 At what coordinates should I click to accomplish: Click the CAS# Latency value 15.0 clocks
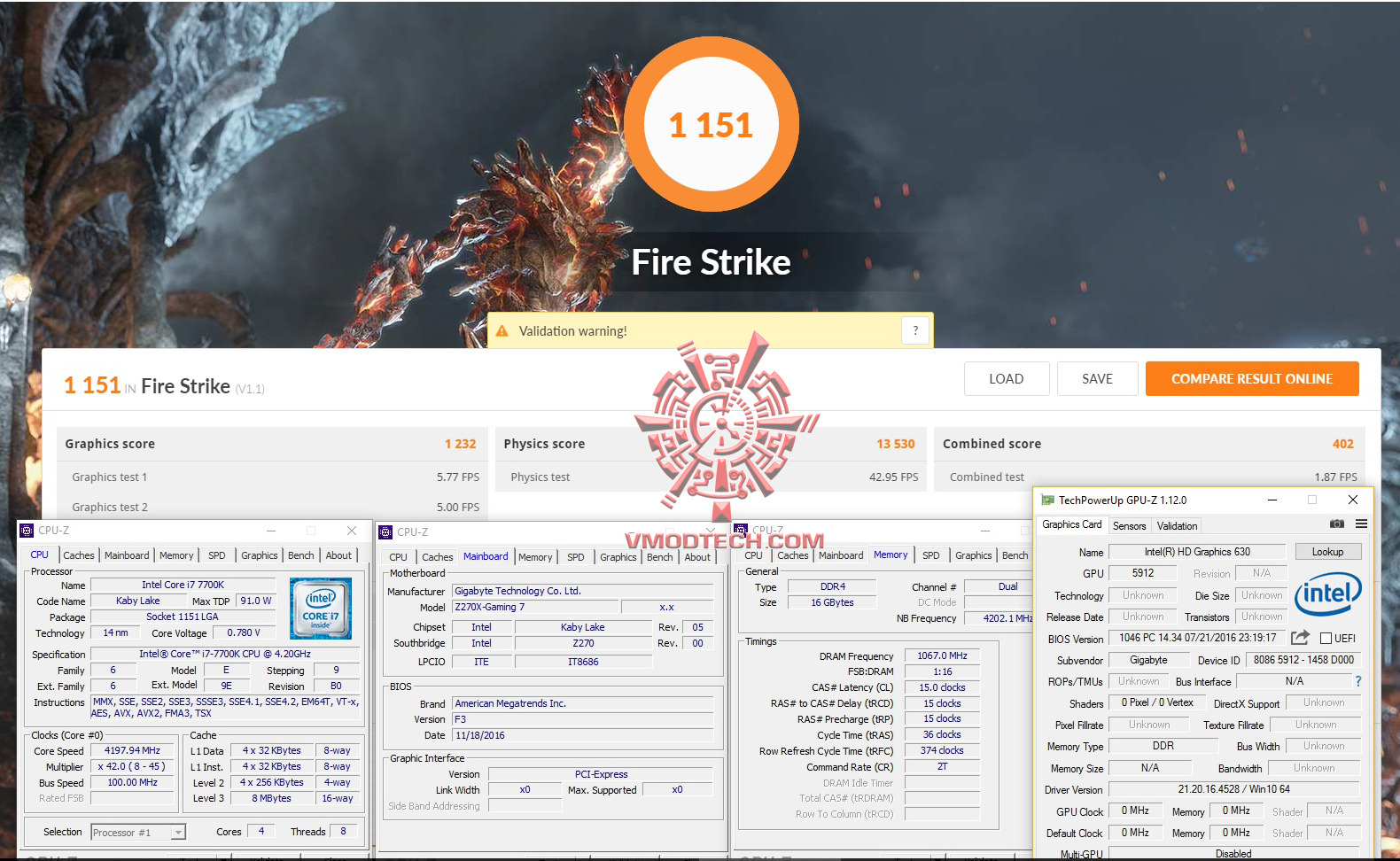pyautogui.click(x=942, y=687)
